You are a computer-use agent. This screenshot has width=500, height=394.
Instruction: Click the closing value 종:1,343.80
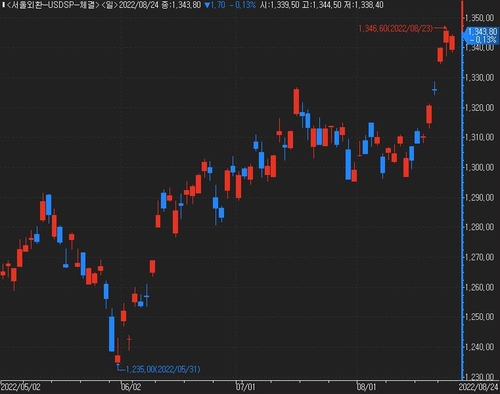[181, 5]
